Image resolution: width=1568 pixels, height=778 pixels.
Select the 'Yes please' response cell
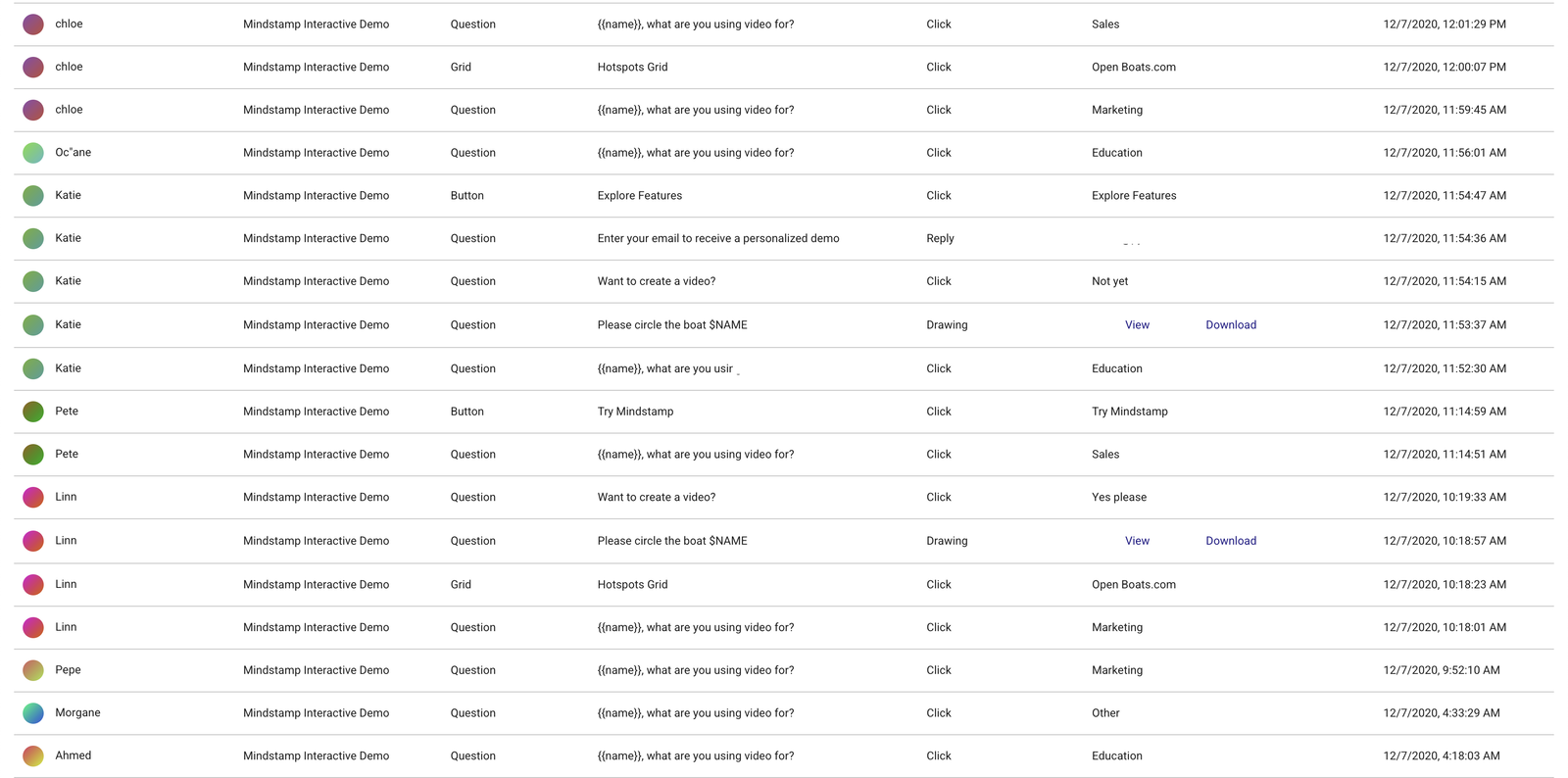pos(1119,498)
